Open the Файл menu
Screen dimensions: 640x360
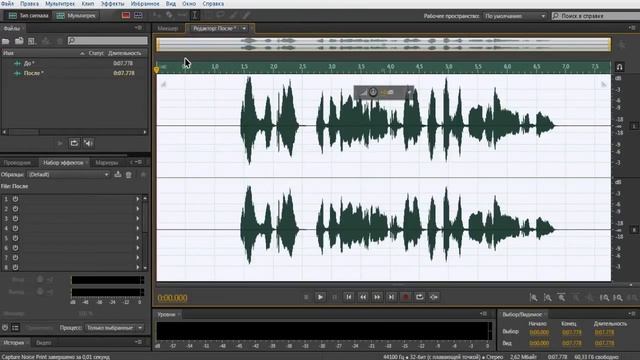tap(7, 4)
